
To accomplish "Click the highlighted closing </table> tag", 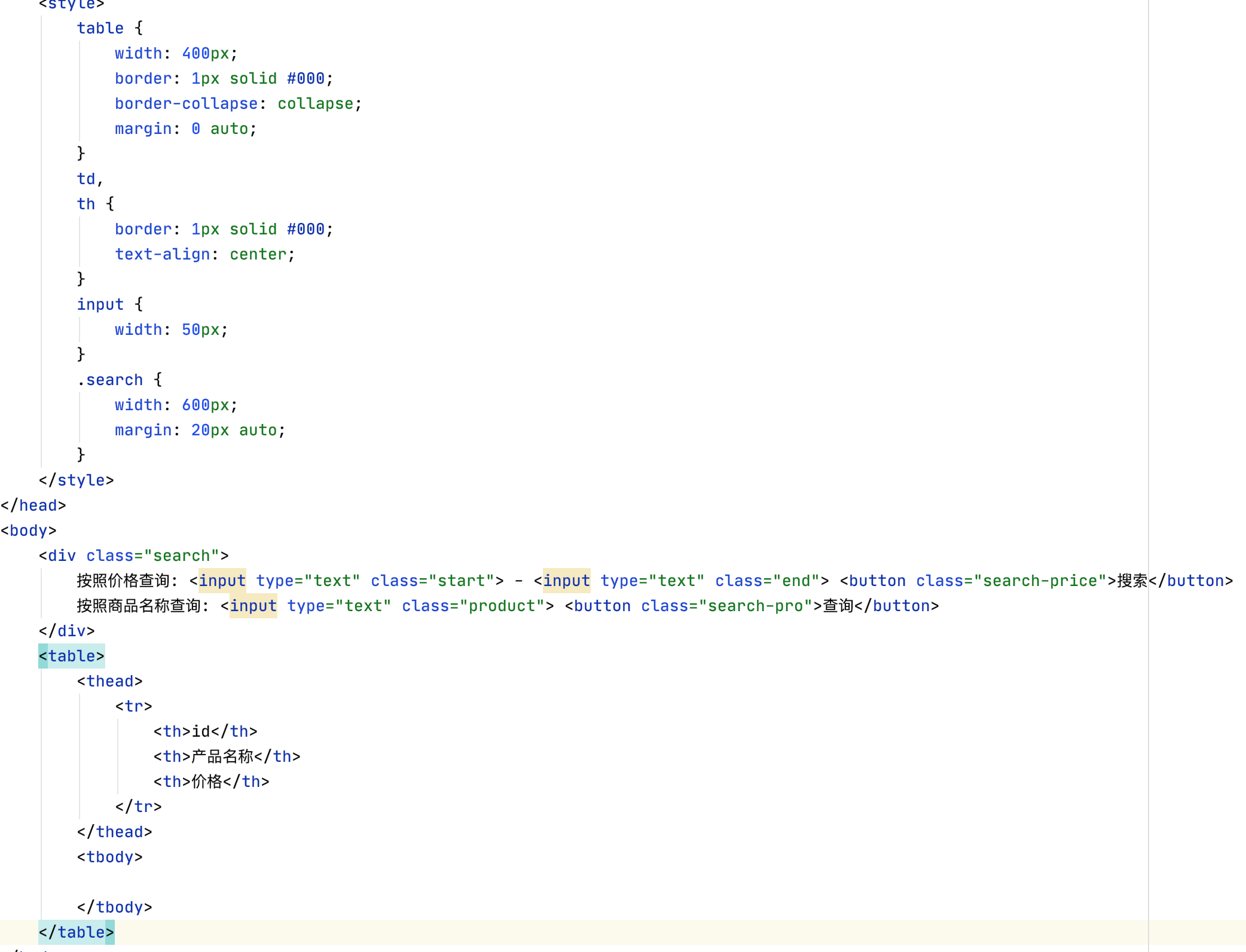I will [77, 932].
